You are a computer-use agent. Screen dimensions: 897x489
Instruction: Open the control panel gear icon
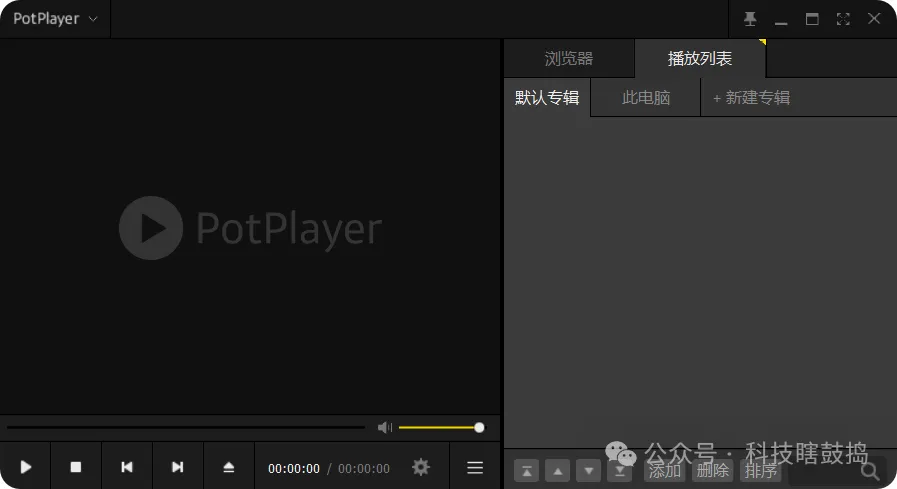tap(420, 467)
